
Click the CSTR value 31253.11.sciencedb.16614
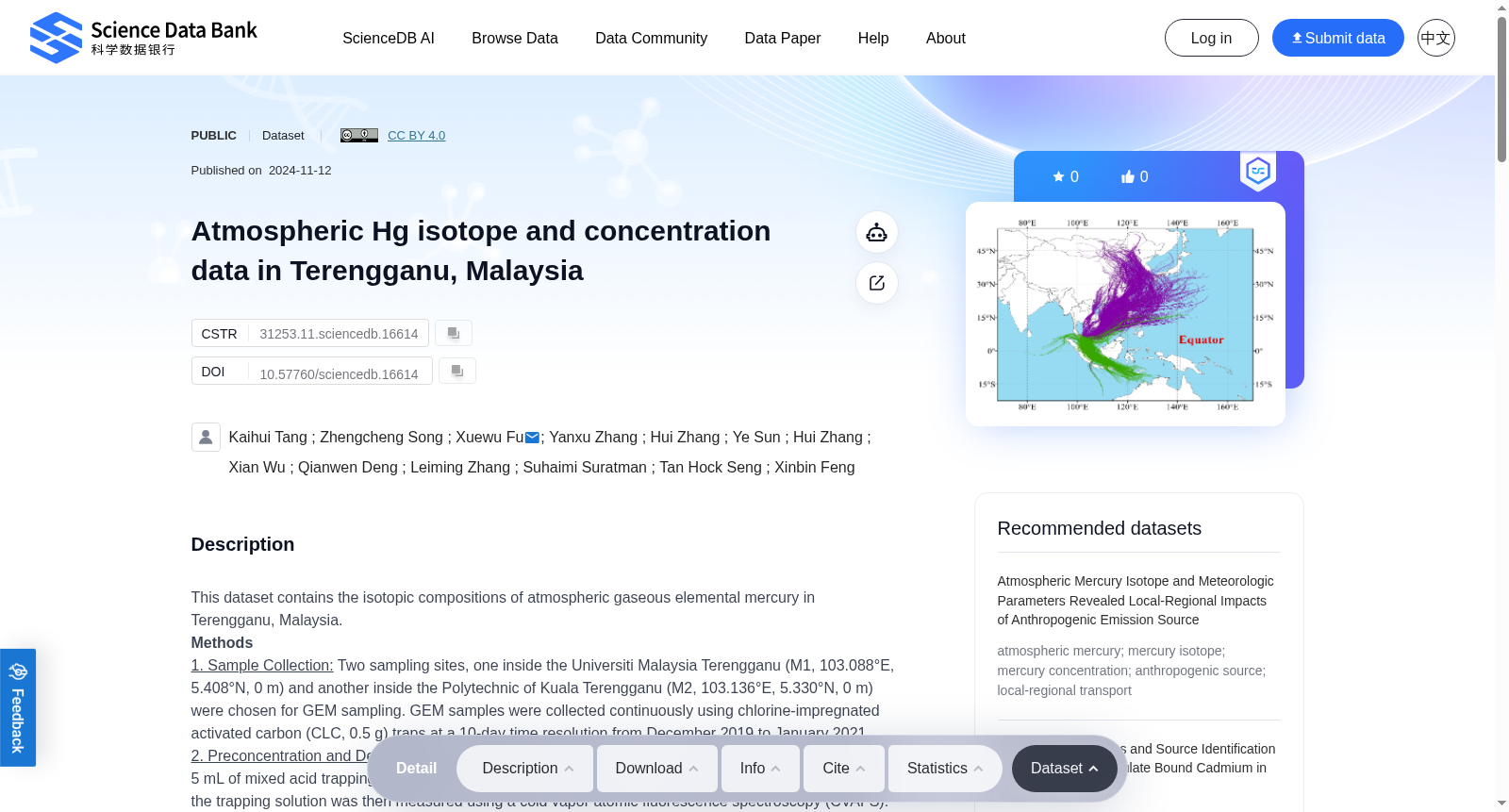339,334
